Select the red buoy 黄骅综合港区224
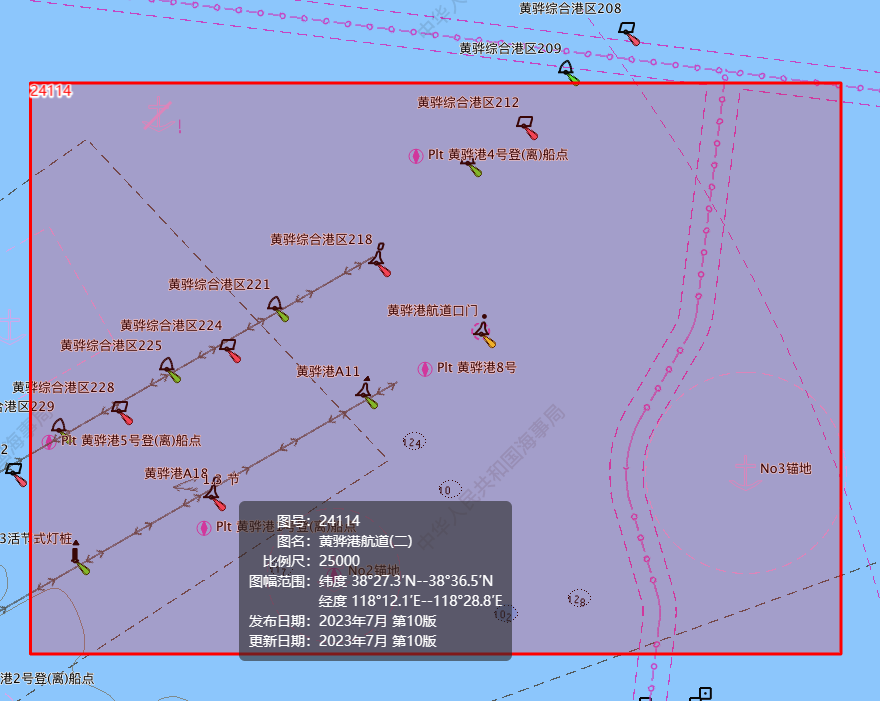Screen dimensions: 880x701 (230, 350)
